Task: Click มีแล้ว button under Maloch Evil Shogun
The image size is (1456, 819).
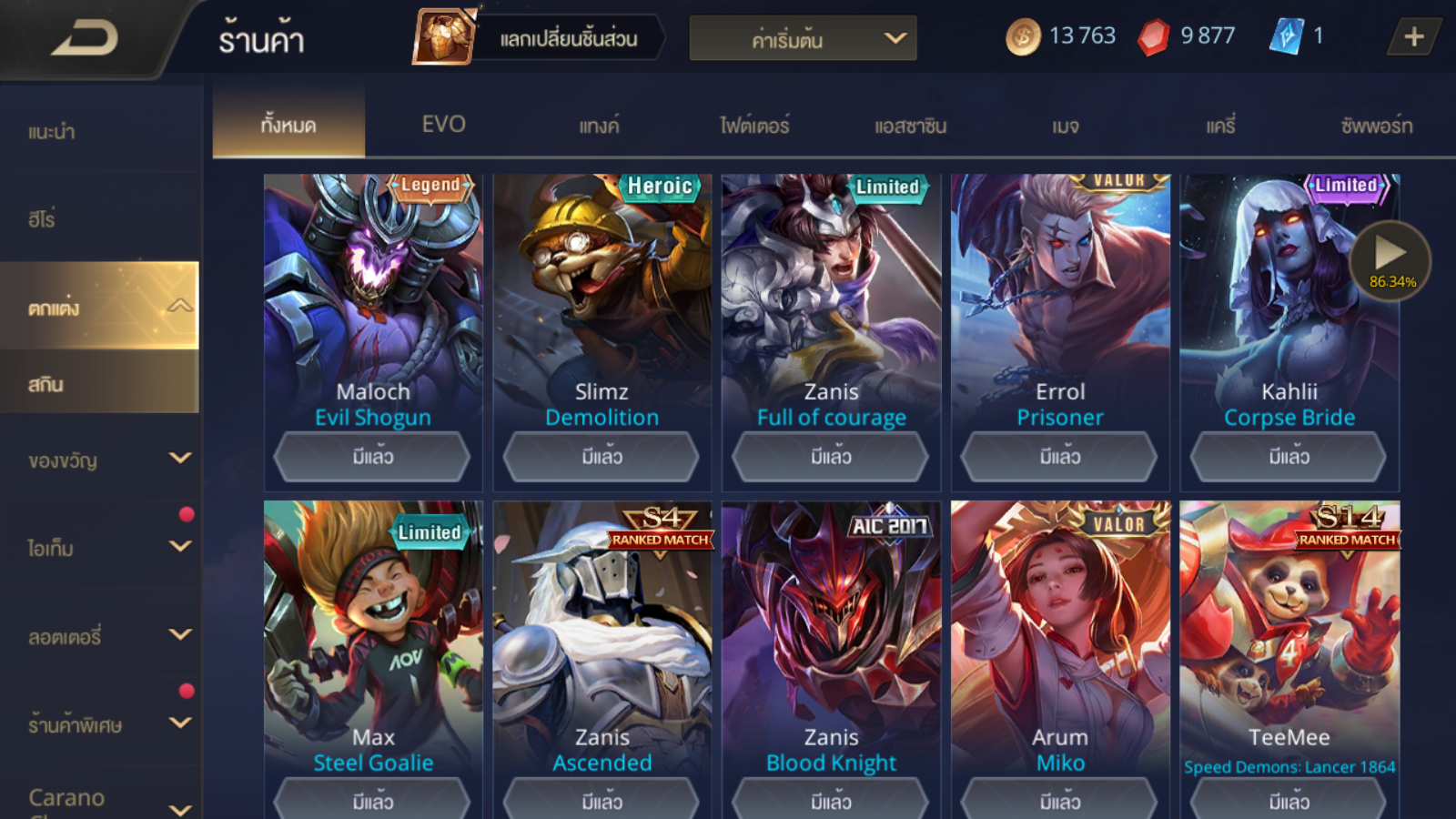Action: [x=373, y=456]
